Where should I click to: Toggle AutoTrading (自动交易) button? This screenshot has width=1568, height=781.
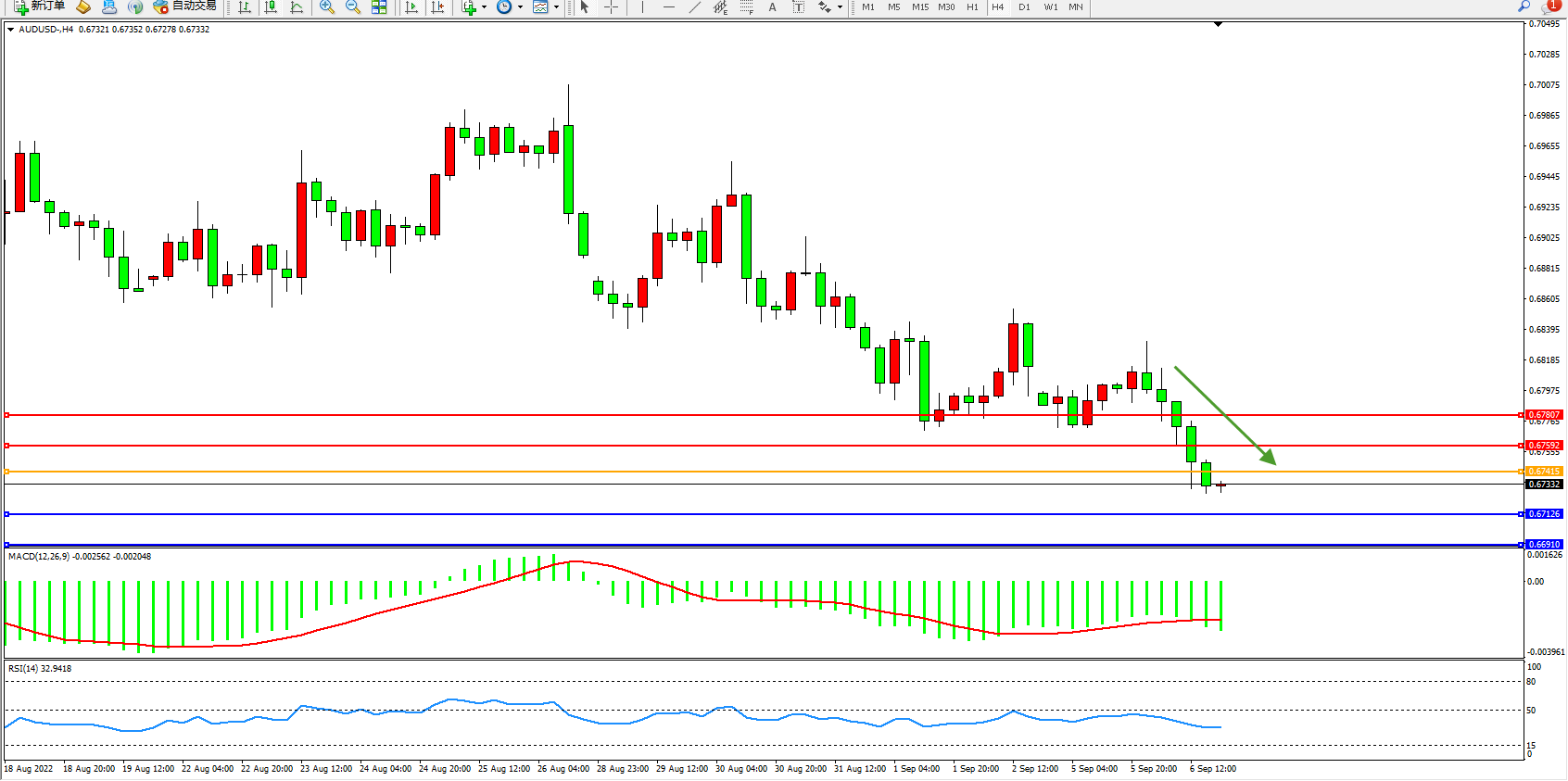184,6
